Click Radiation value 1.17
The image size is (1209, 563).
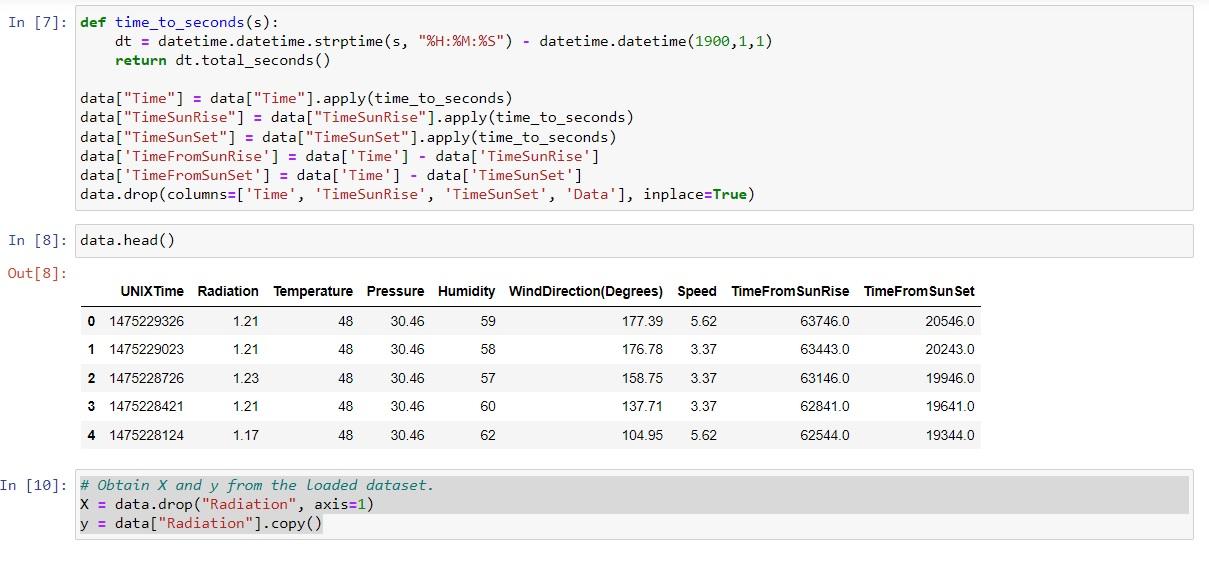tap(245, 435)
